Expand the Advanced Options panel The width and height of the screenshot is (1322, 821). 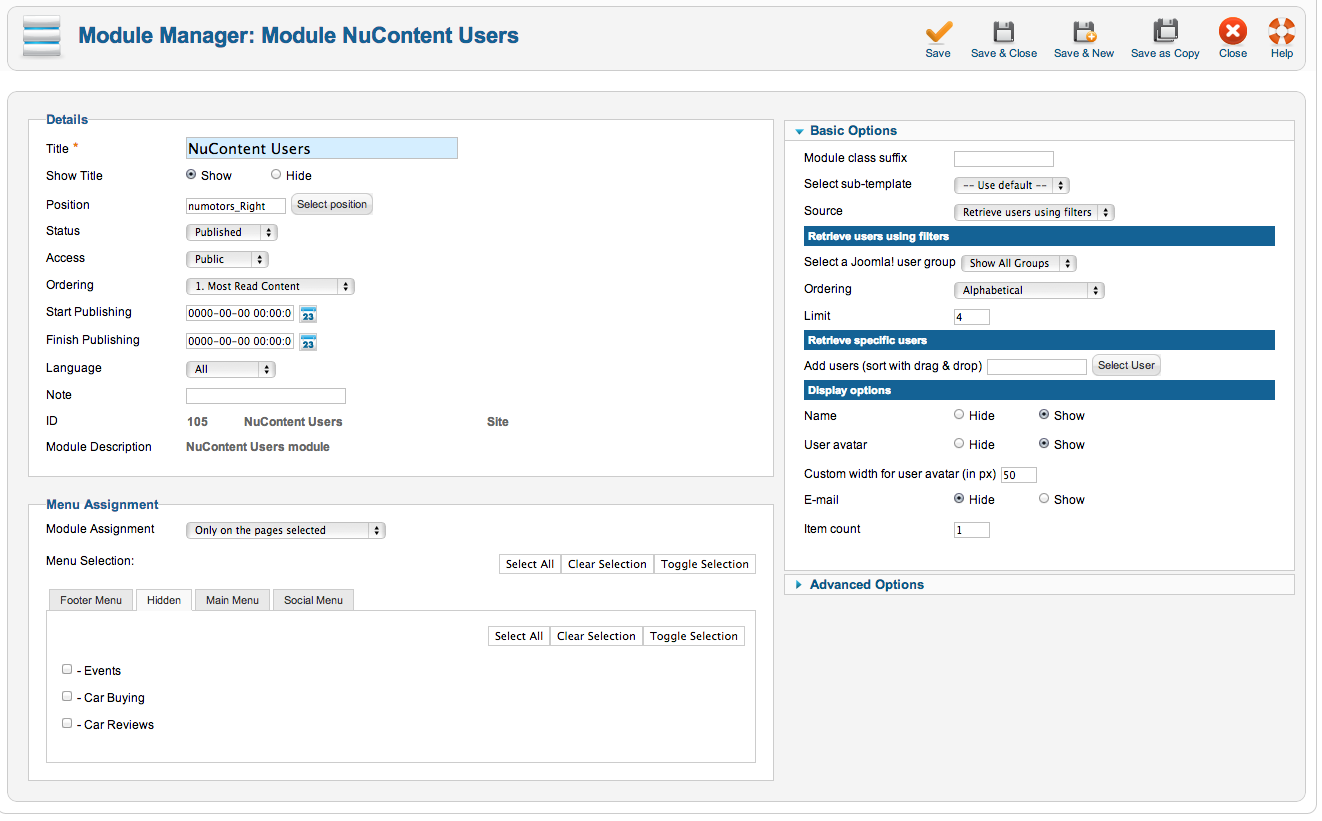(1040, 585)
